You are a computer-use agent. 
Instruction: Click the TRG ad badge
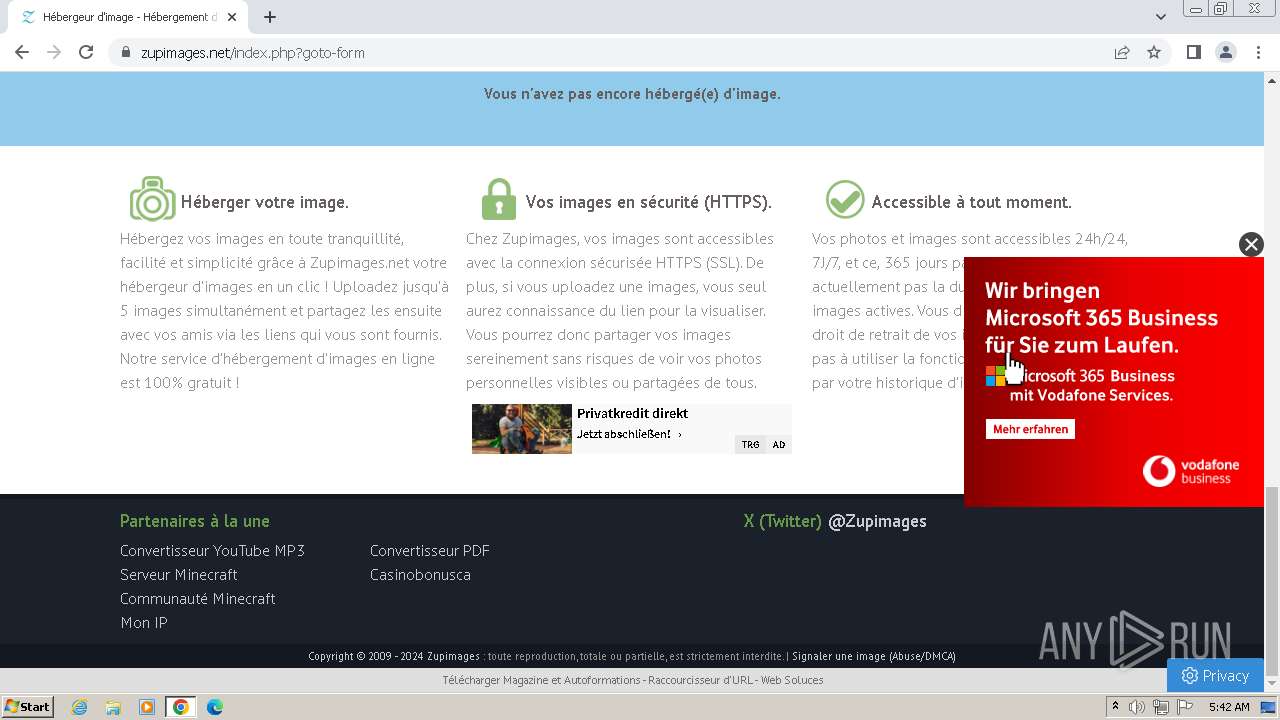tap(750, 444)
